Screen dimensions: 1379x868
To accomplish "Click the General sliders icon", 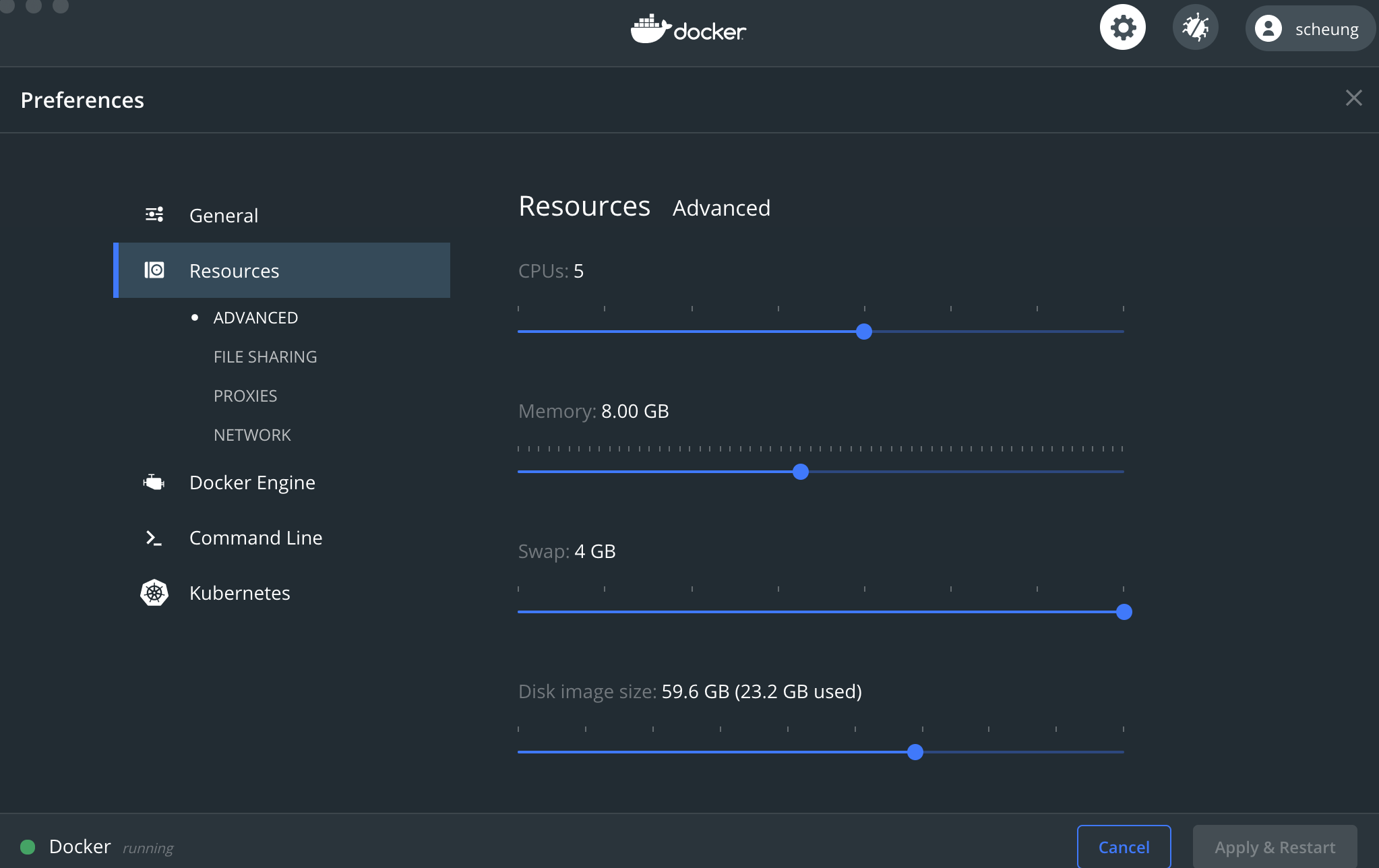I will pos(154,215).
